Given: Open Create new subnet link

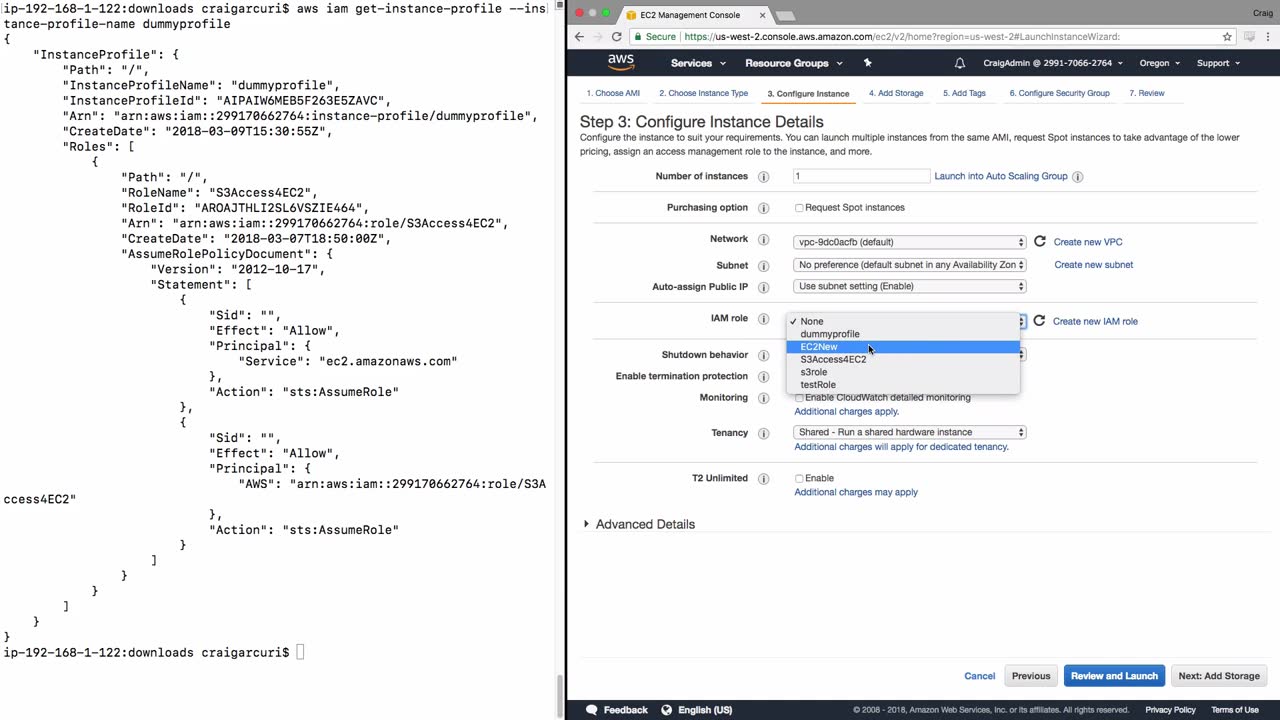Looking at the screenshot, I should pos(1094,265).
